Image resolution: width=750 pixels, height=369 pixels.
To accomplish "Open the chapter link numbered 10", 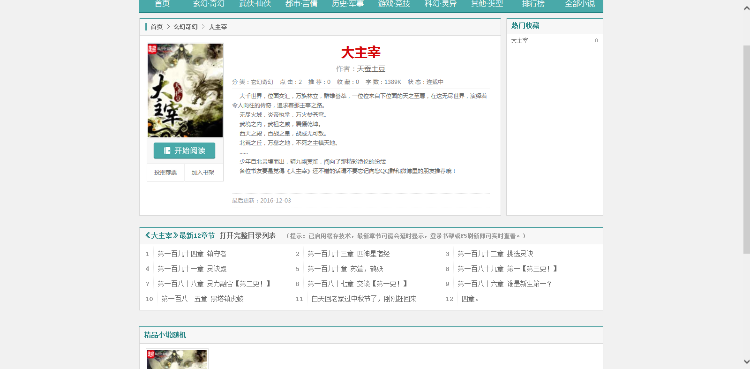I will coord(202,299).
